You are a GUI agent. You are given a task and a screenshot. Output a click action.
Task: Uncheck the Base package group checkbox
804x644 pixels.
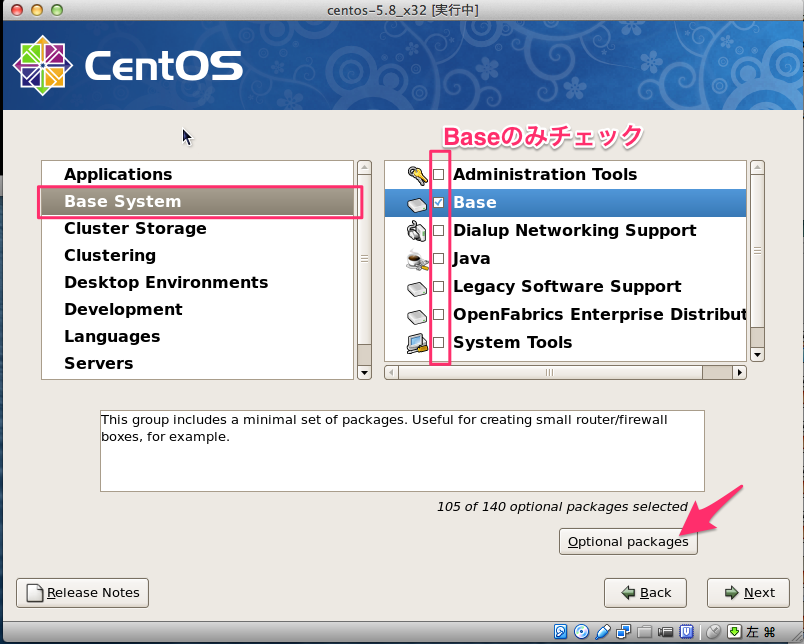438,203
